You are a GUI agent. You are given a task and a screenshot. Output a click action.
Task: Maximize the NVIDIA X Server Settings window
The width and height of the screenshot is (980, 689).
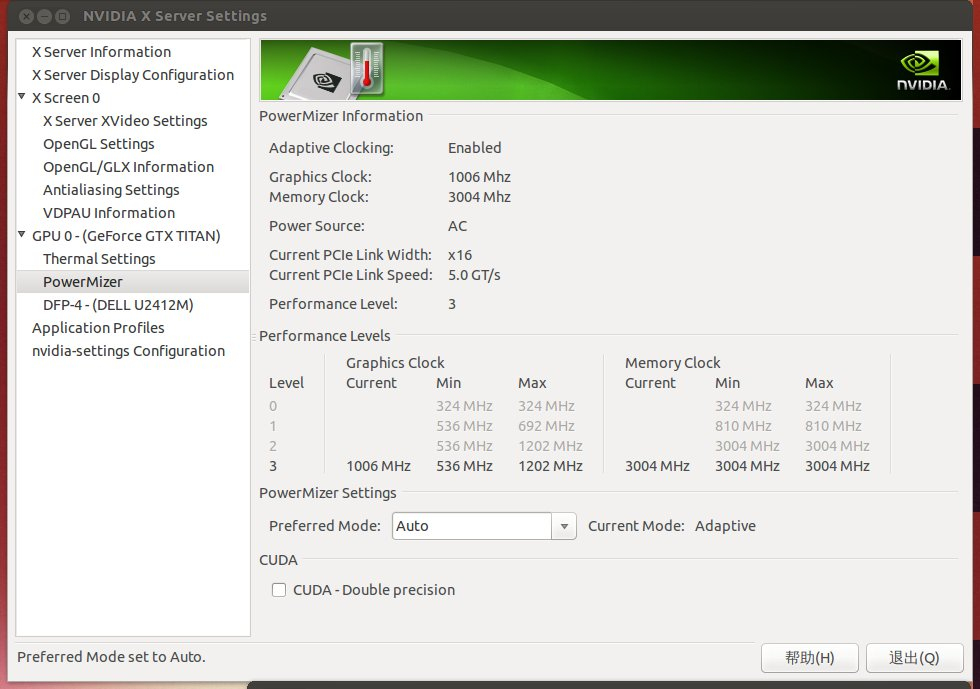click(62, 16)
